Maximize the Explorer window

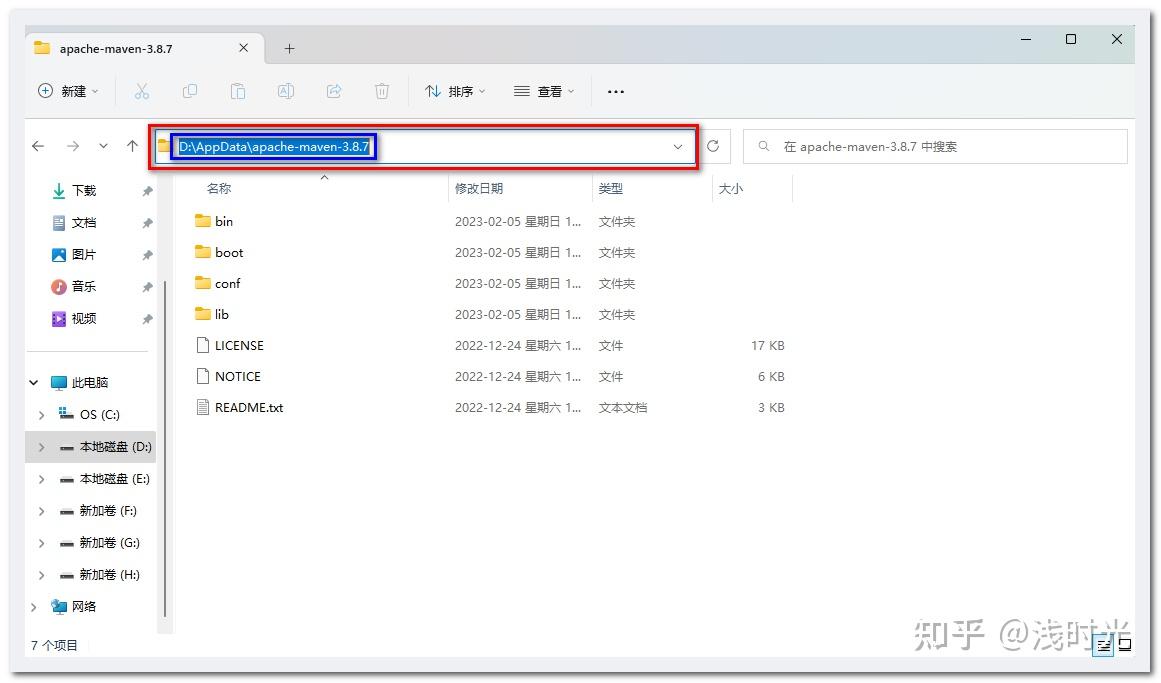click(x=1071, y=39)
